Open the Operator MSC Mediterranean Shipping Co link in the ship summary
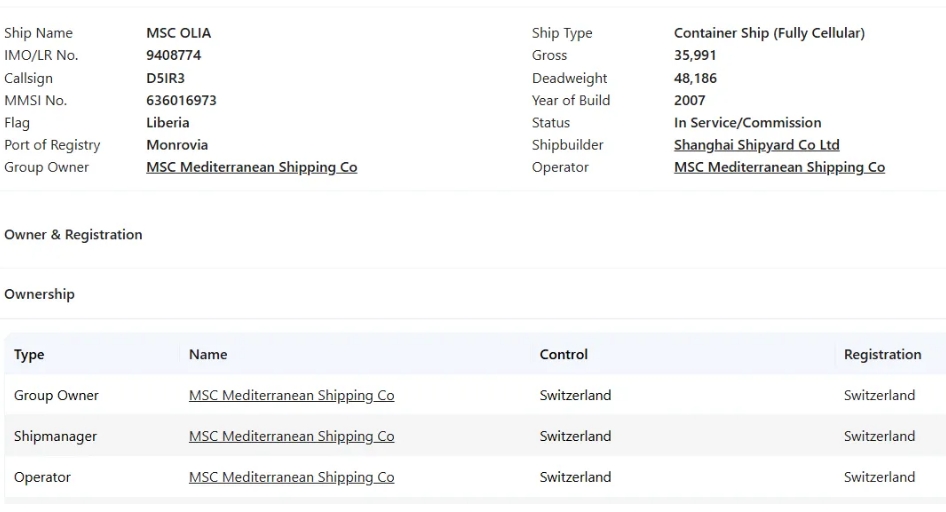 click(779, 167)
